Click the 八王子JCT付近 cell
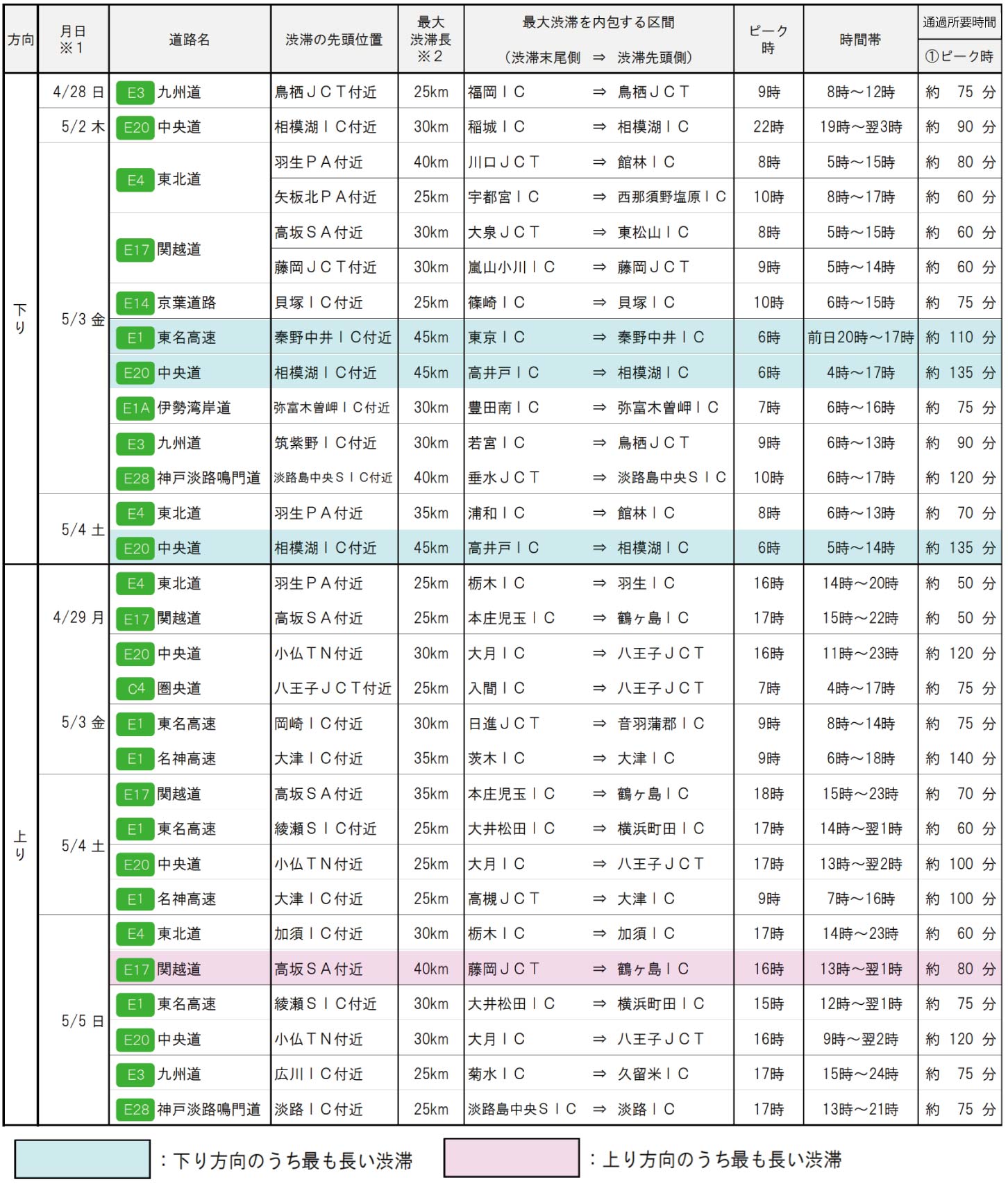The image size is (1008, 1191). (x=333, y=688)
